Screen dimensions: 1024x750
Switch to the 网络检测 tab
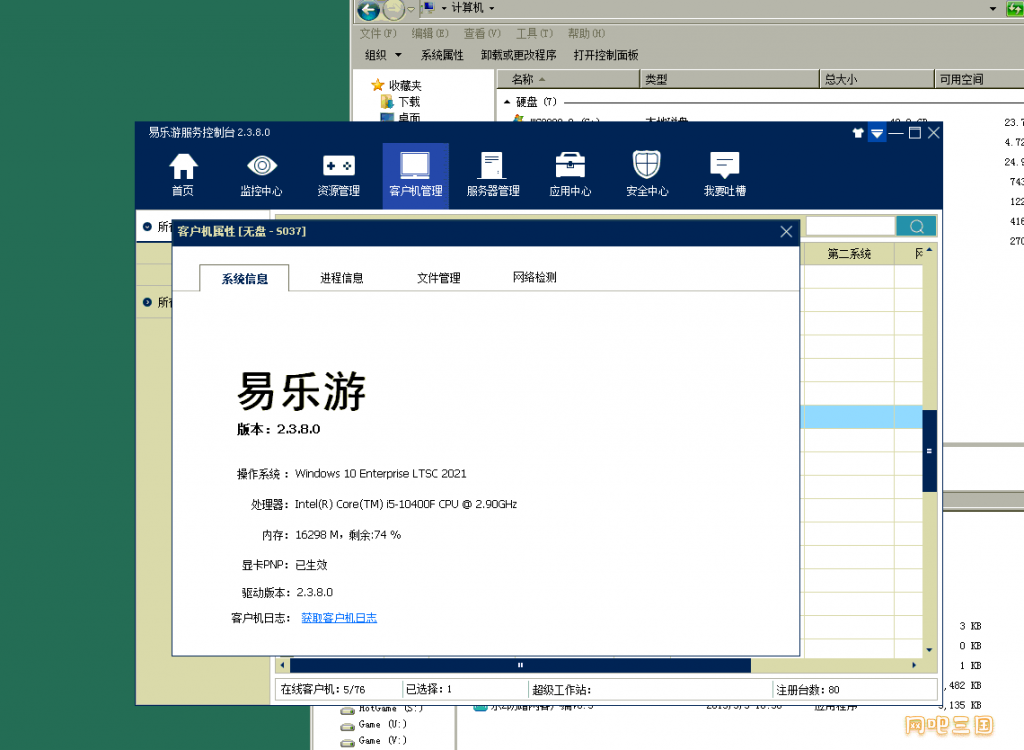pos(535,278)
